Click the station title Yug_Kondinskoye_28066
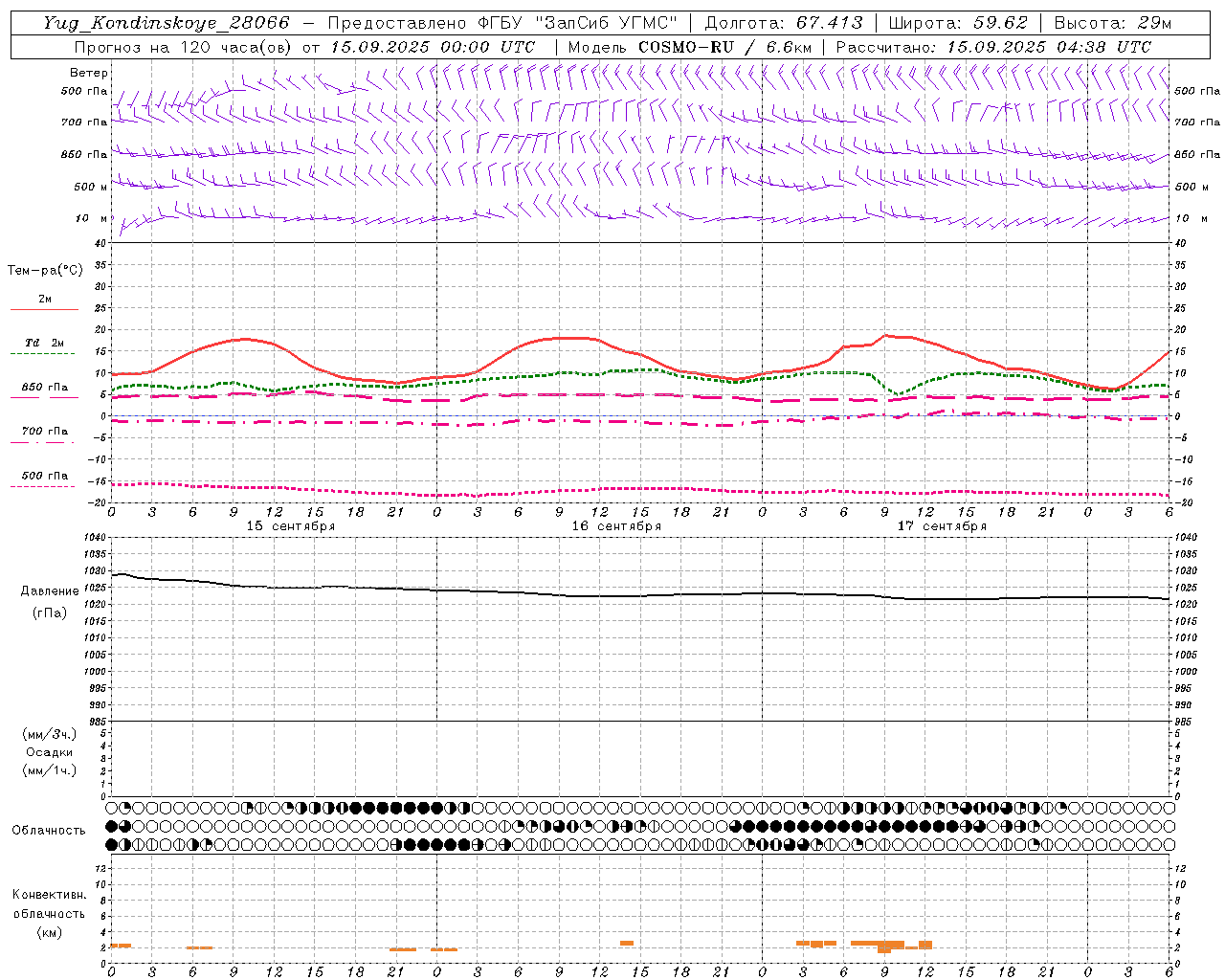This screenshot has width=1225, height=980. tap(167, 23)
